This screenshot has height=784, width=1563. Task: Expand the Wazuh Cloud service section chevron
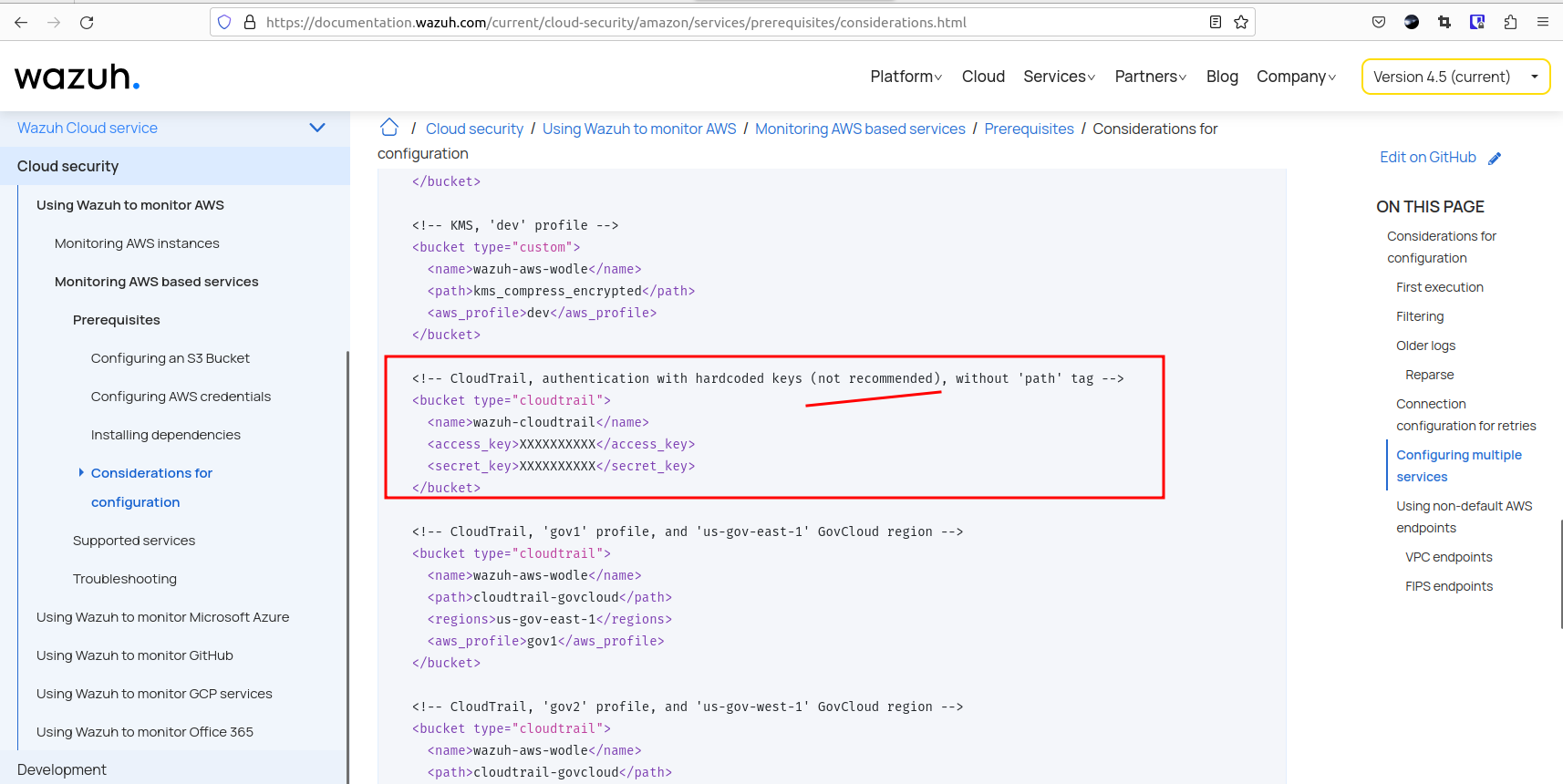[317, 128]
